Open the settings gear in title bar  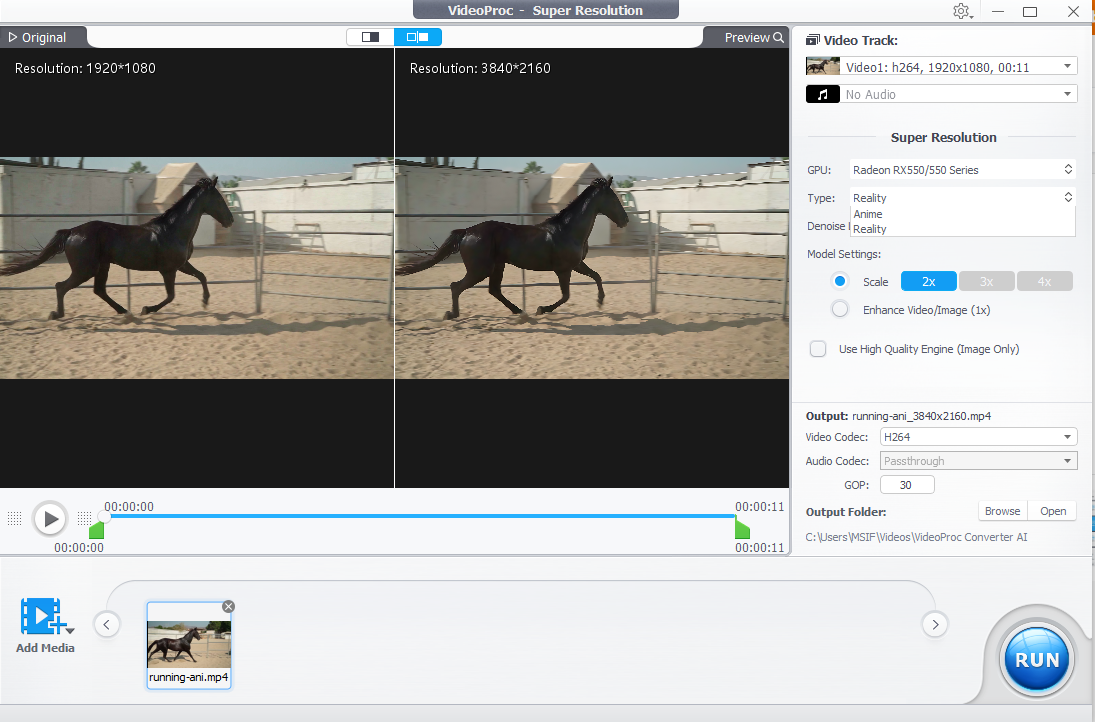[x=961, y=11]
